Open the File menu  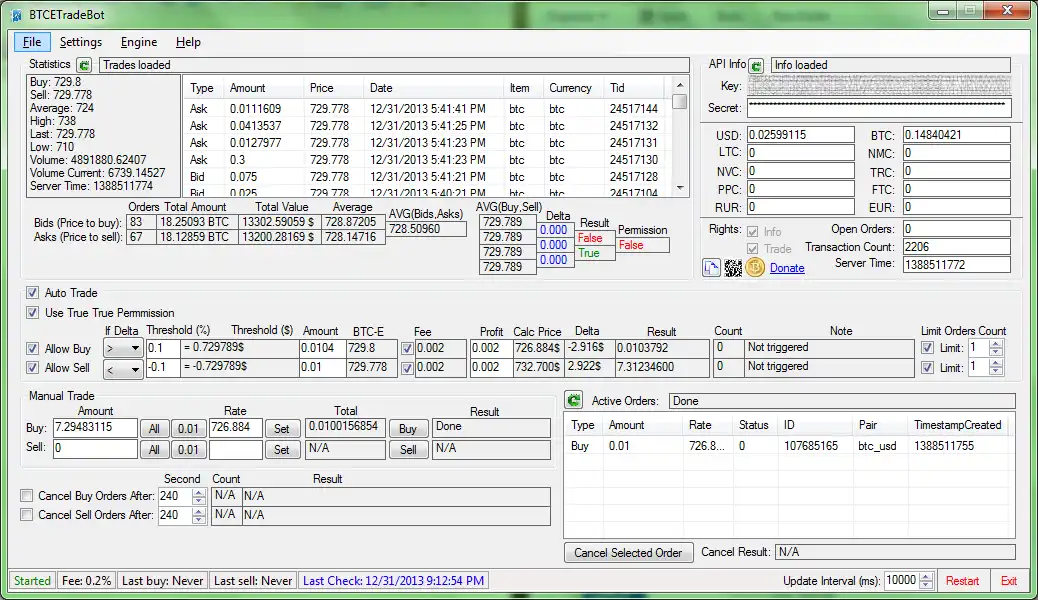[x=32, y=42]
